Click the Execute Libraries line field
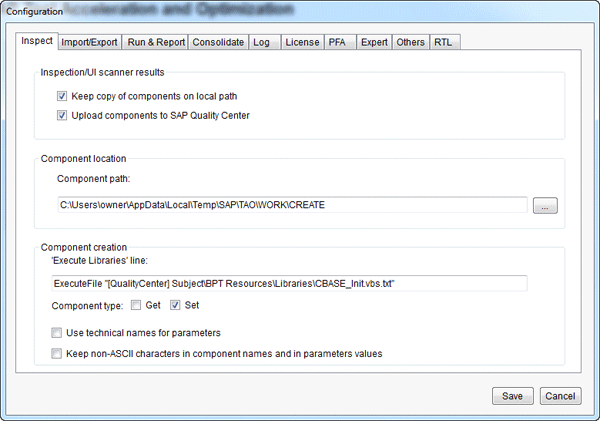 tap(289, 283)
